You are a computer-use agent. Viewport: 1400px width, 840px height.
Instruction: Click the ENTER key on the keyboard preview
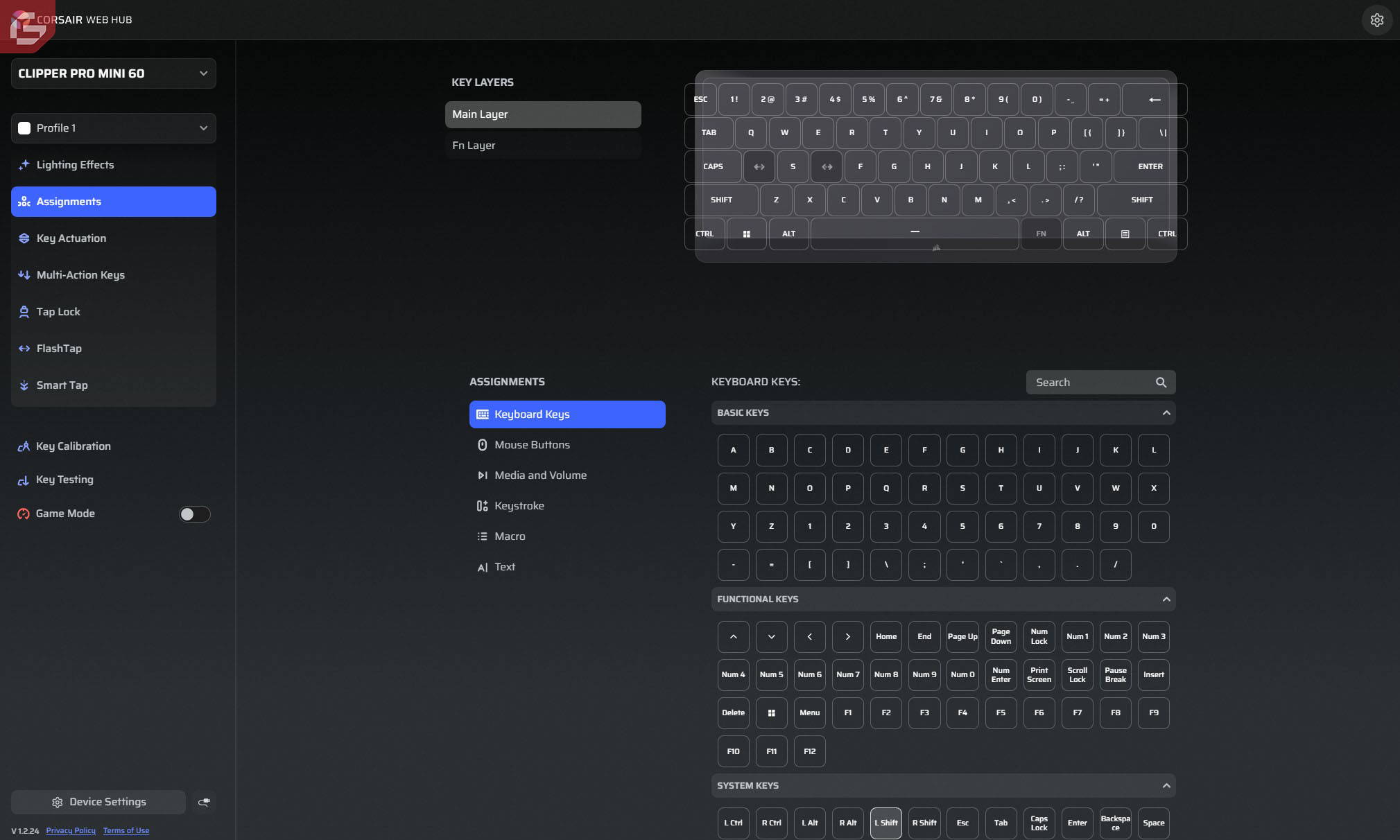click(1150, 167)
